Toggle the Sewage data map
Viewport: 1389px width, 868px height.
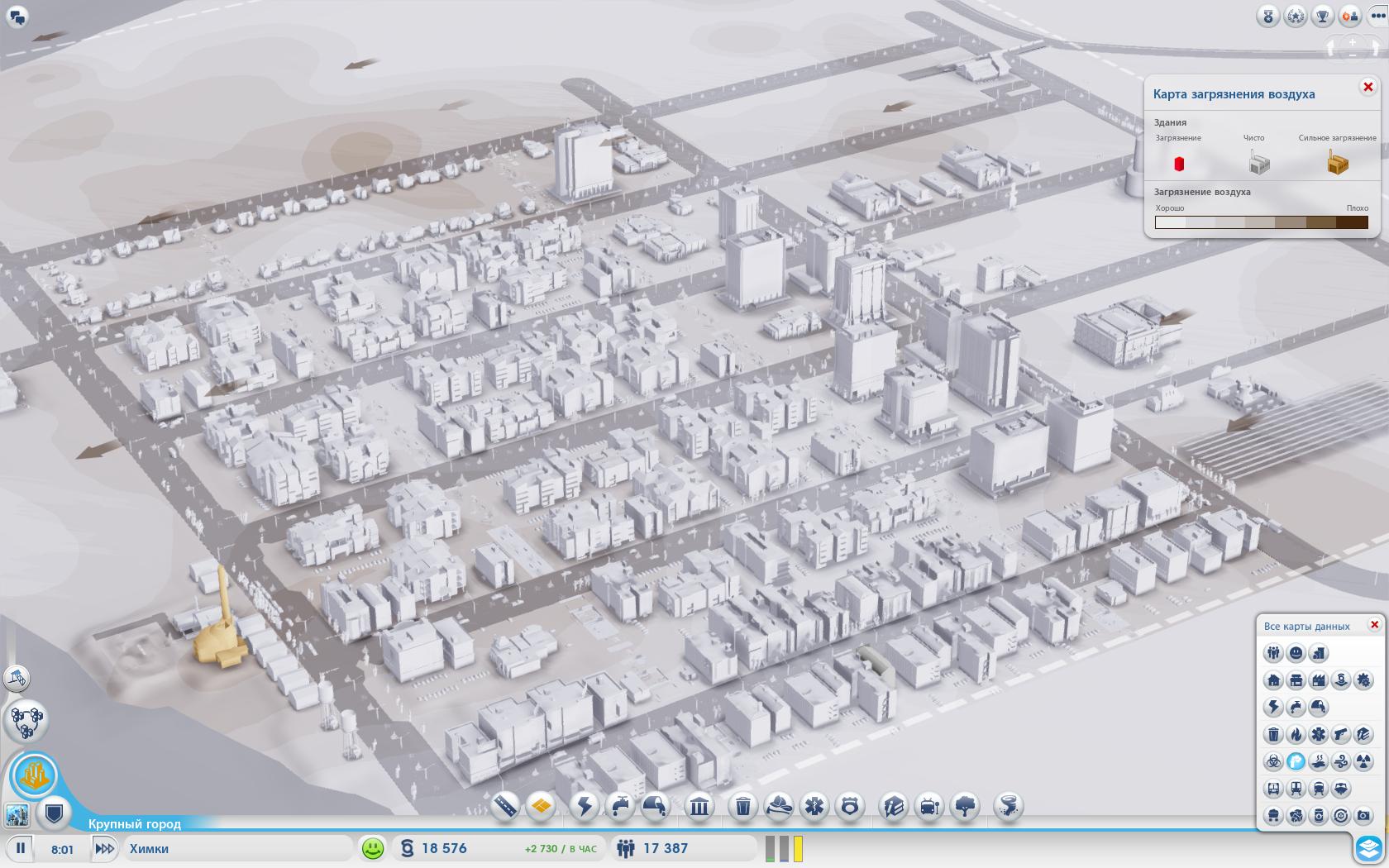tap(1318, 708)
